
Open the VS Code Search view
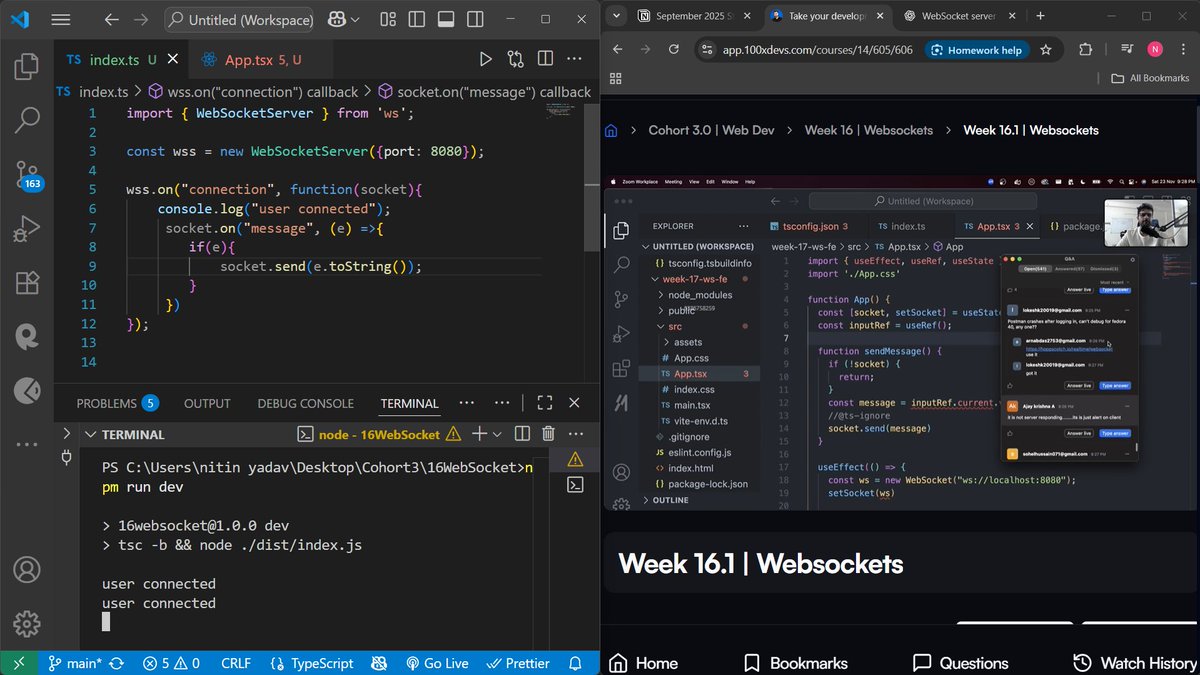[27, 120]
